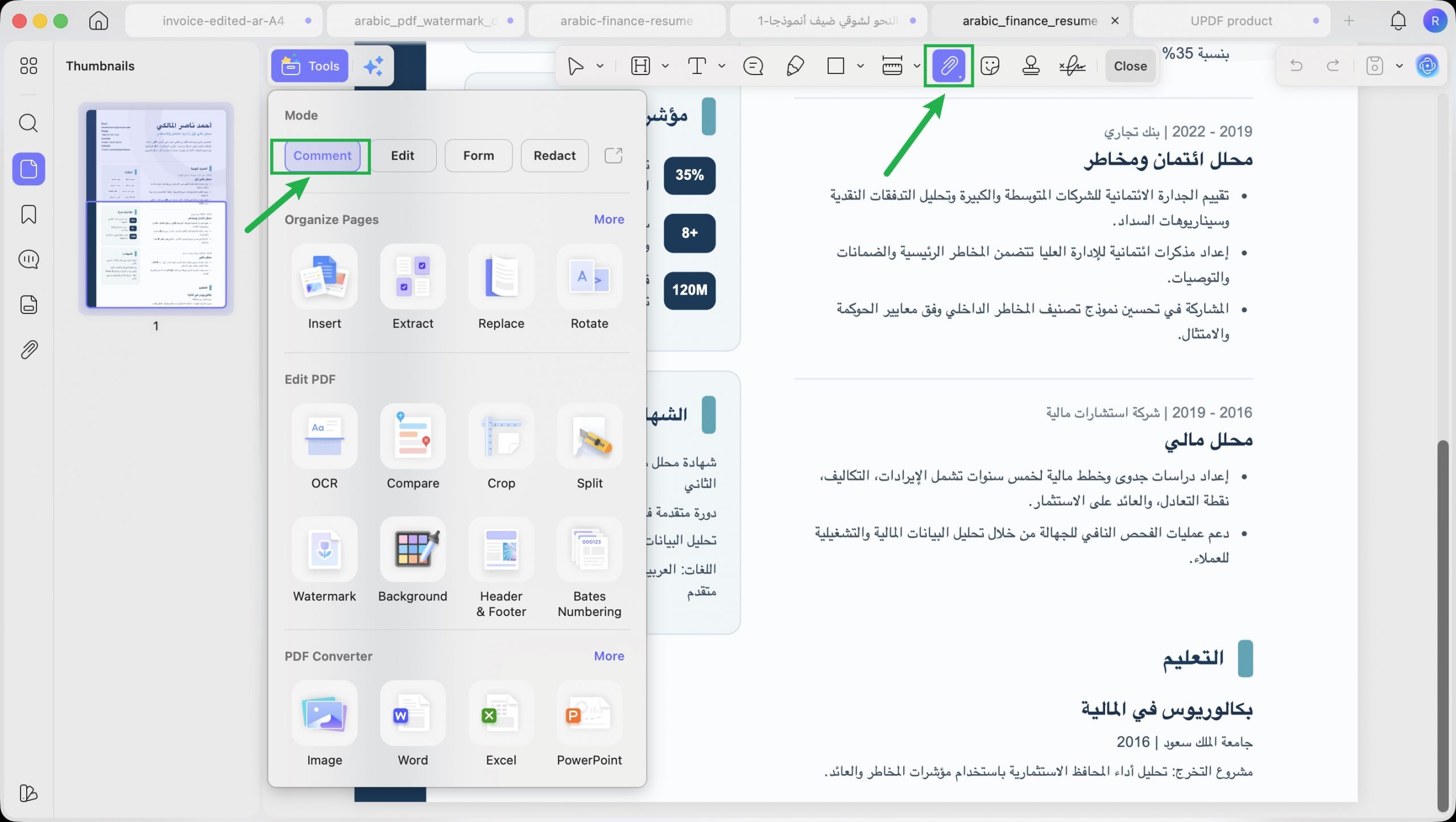Undo the last action
1456x822 pixels.
[1296, 66]
